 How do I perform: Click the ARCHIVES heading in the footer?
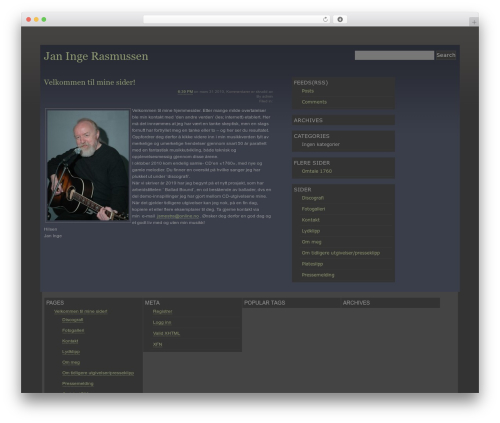(356, 303)
